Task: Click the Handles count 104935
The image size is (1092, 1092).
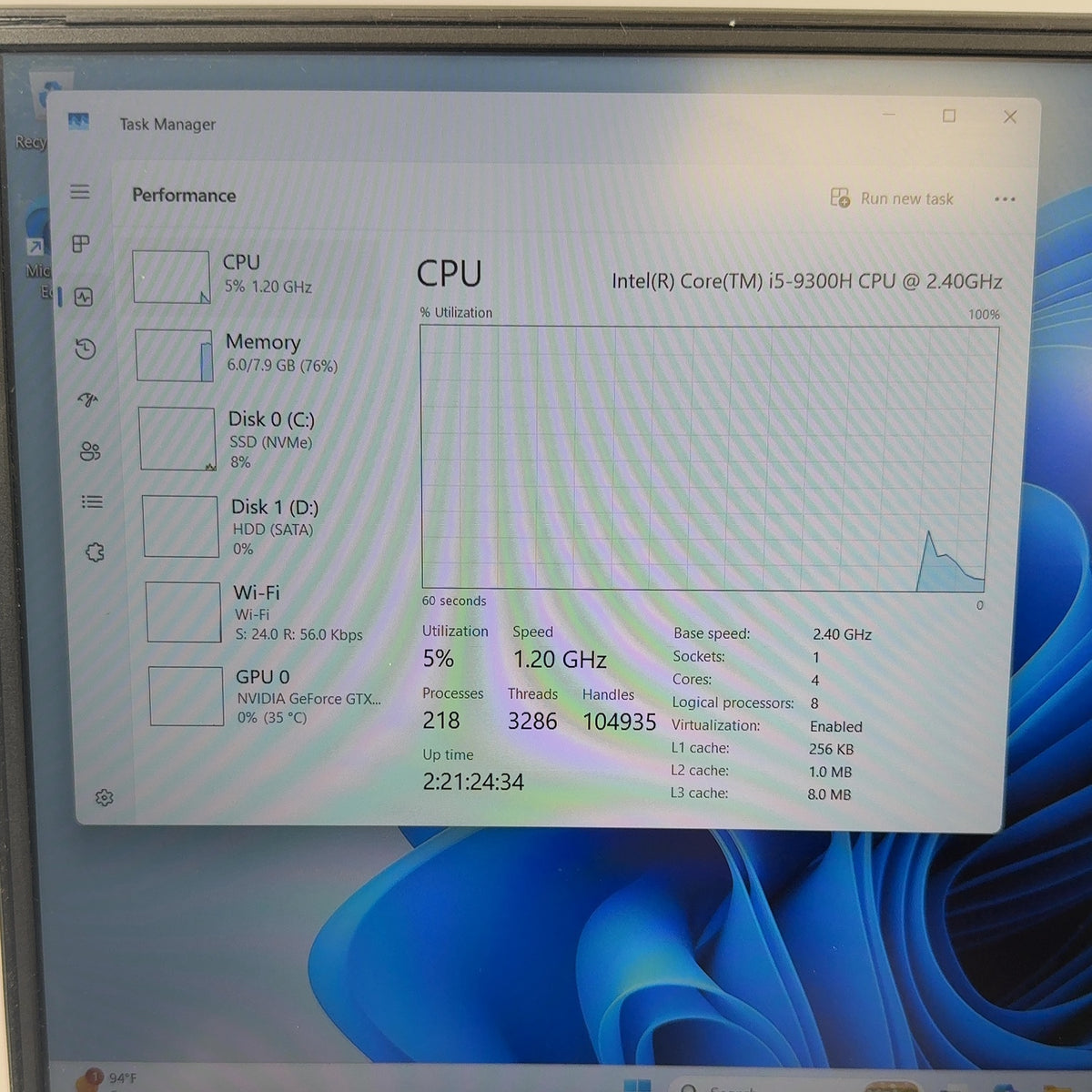Action: pyautogui.click(x=619, y=723)
